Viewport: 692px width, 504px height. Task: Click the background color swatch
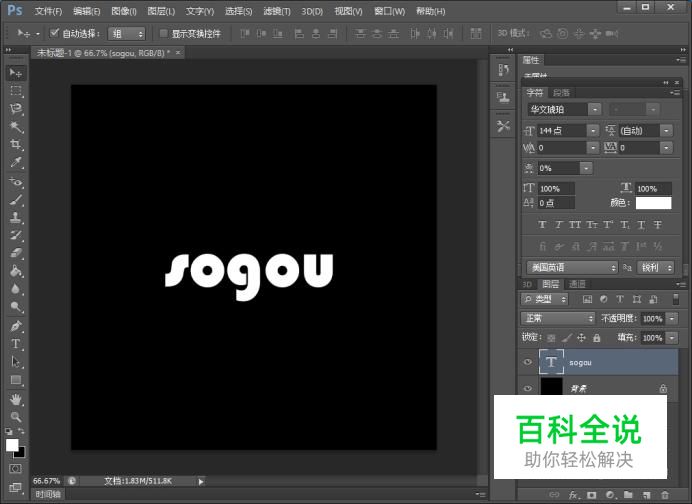coord(21,453)
